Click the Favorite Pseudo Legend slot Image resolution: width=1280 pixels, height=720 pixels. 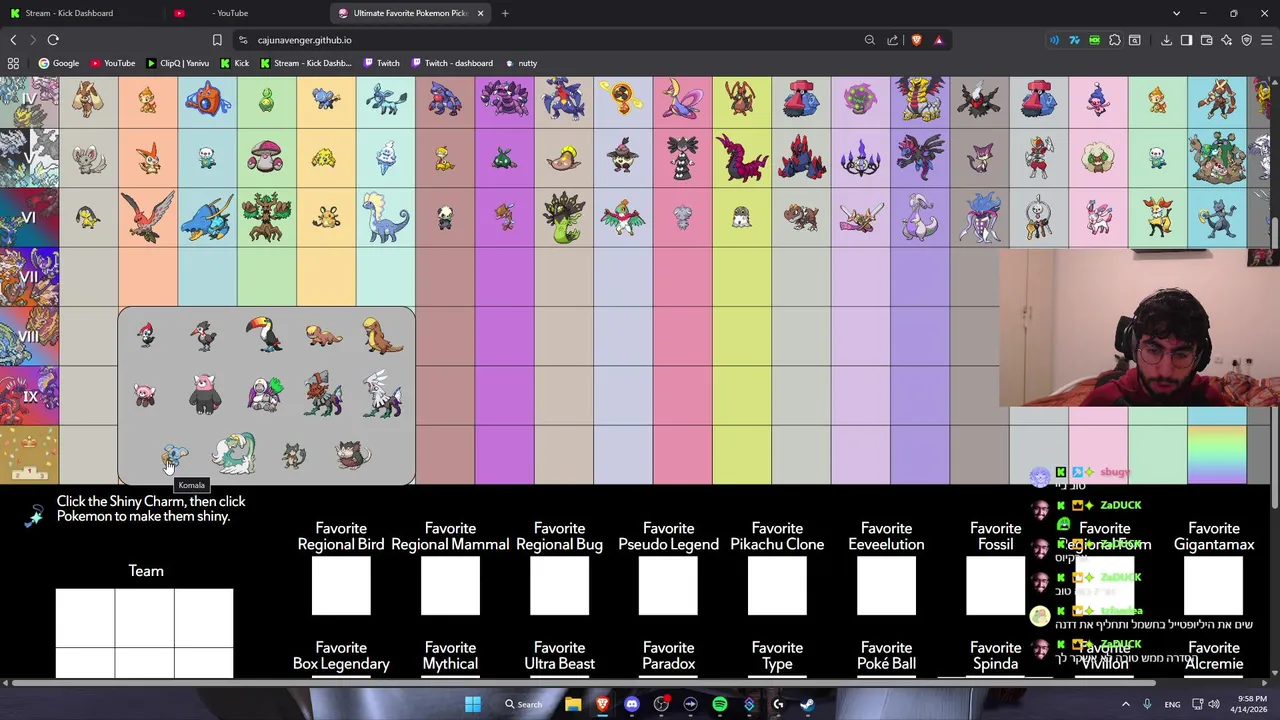coord(668,586)
